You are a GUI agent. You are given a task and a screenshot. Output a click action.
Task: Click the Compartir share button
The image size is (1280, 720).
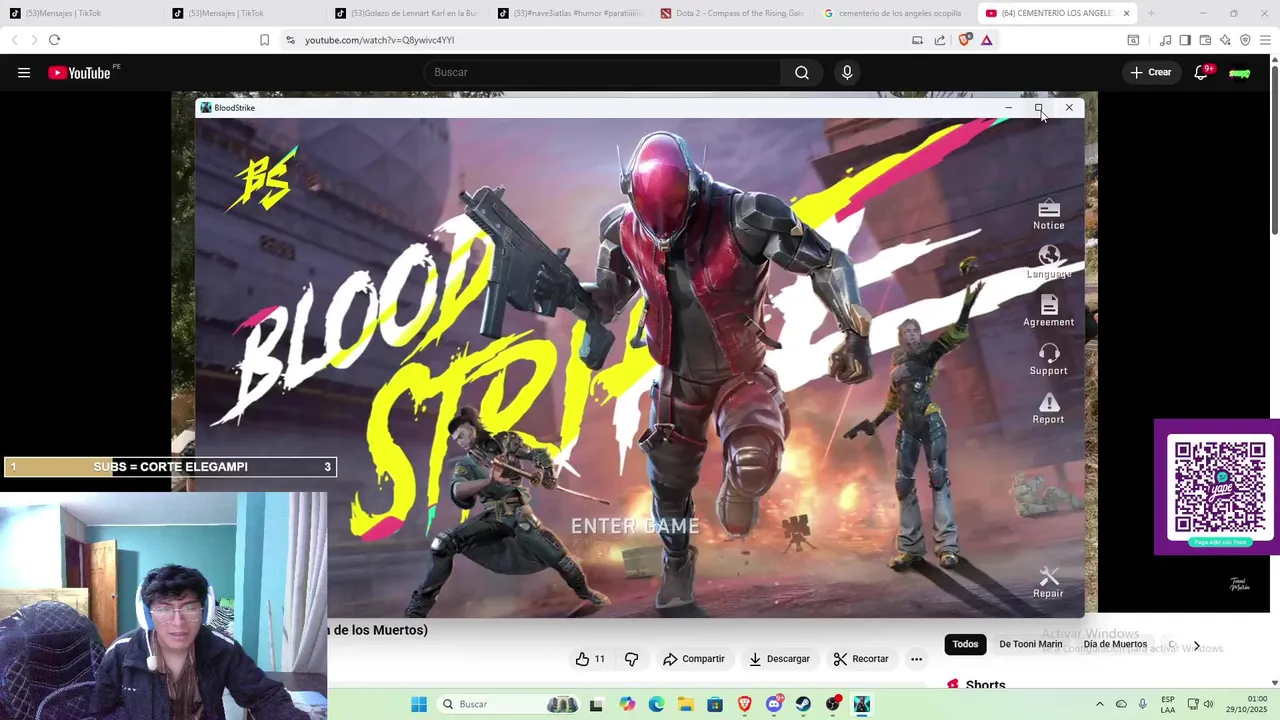(693, 659)
